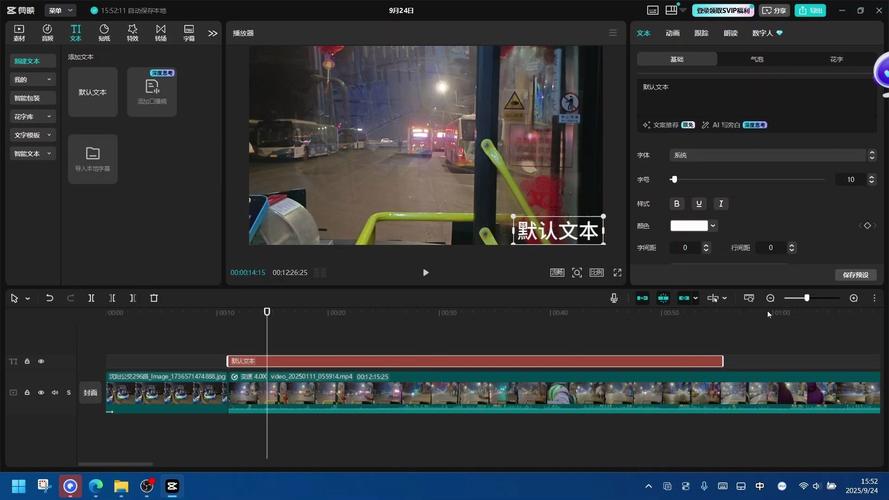Click the 保存预设 button
The image size is (889, 500).
click(x=855, y=275)
